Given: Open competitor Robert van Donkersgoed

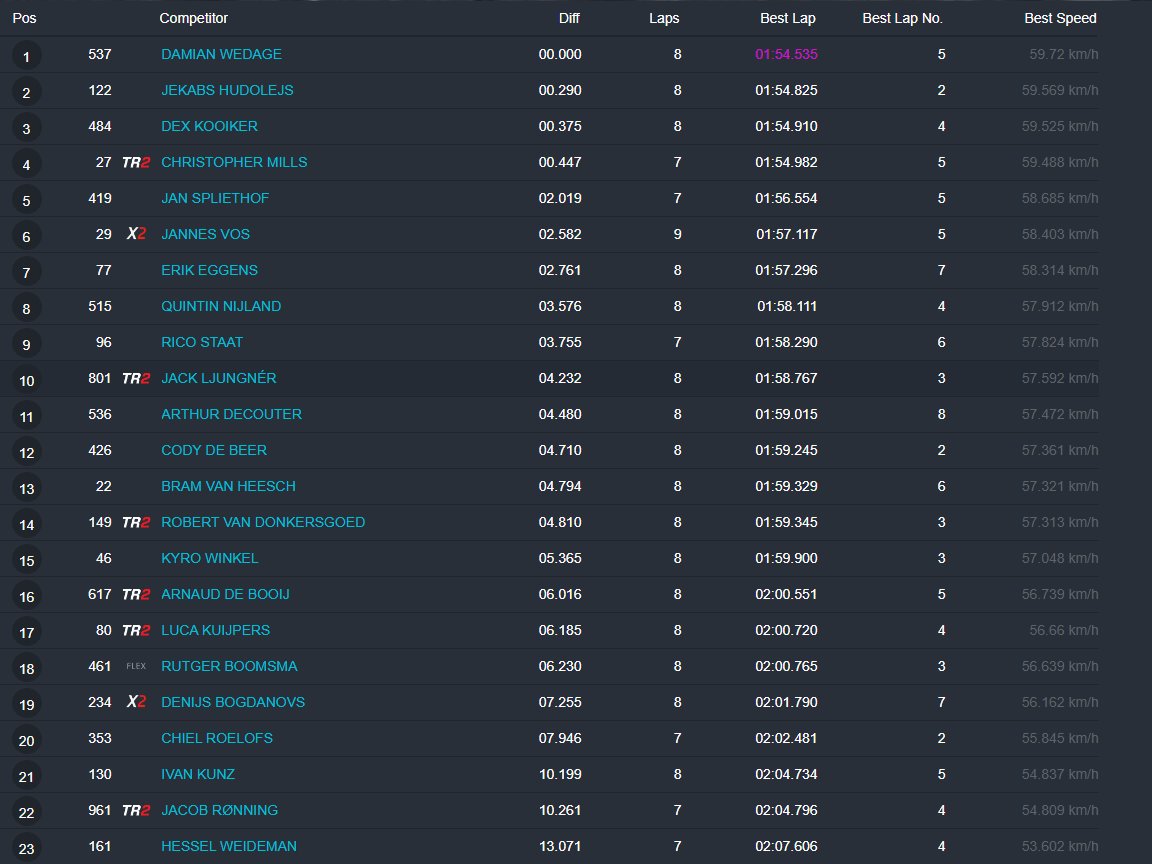Looking at the screenshot, I should 263,522.
